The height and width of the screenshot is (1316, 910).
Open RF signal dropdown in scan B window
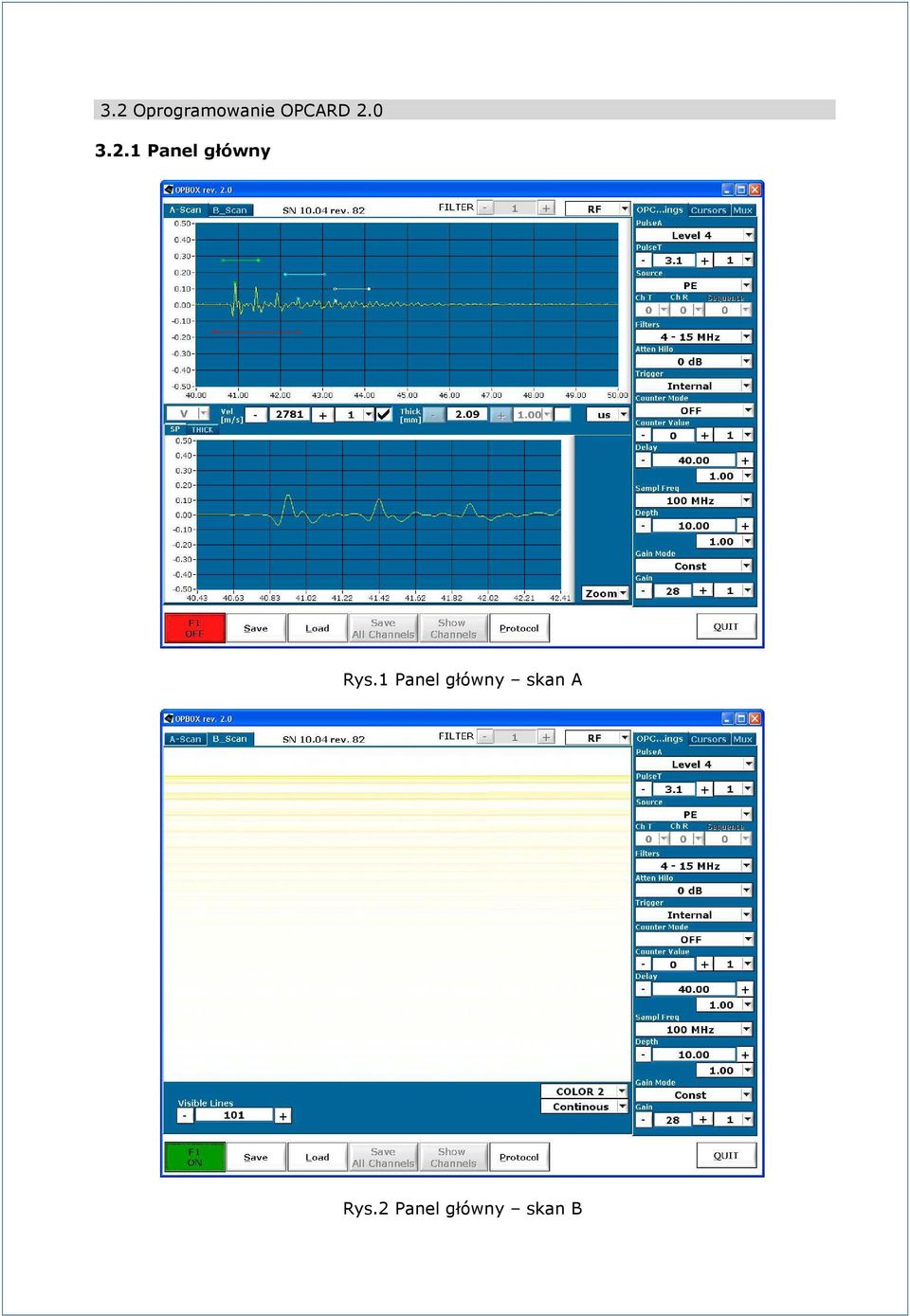(625, 737)
